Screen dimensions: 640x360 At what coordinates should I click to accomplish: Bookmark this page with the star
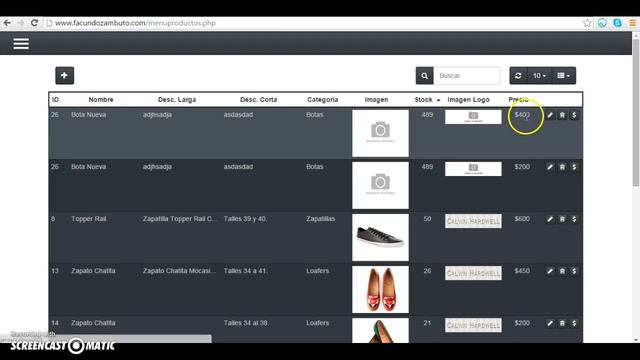[587, 23]
